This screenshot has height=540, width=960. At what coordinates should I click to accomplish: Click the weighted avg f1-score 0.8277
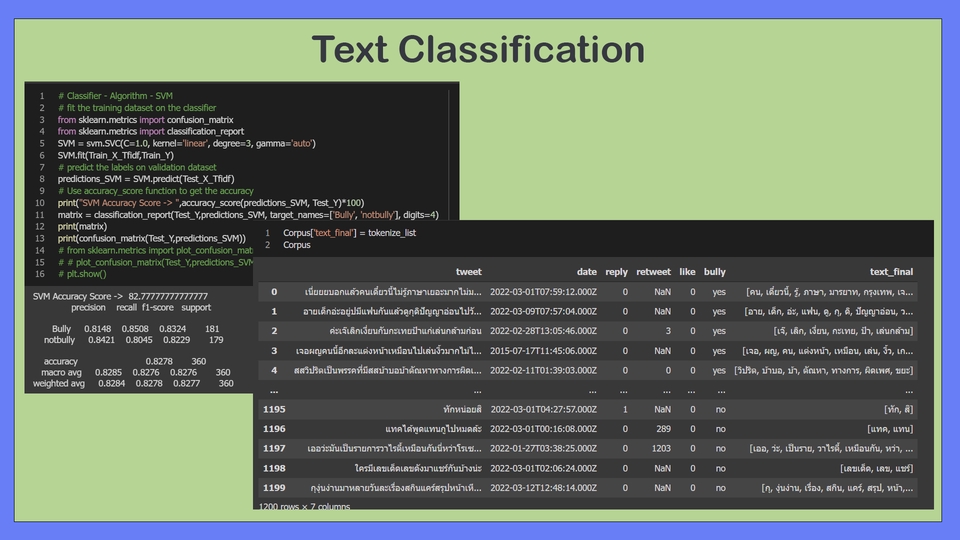tap(186, 384)
